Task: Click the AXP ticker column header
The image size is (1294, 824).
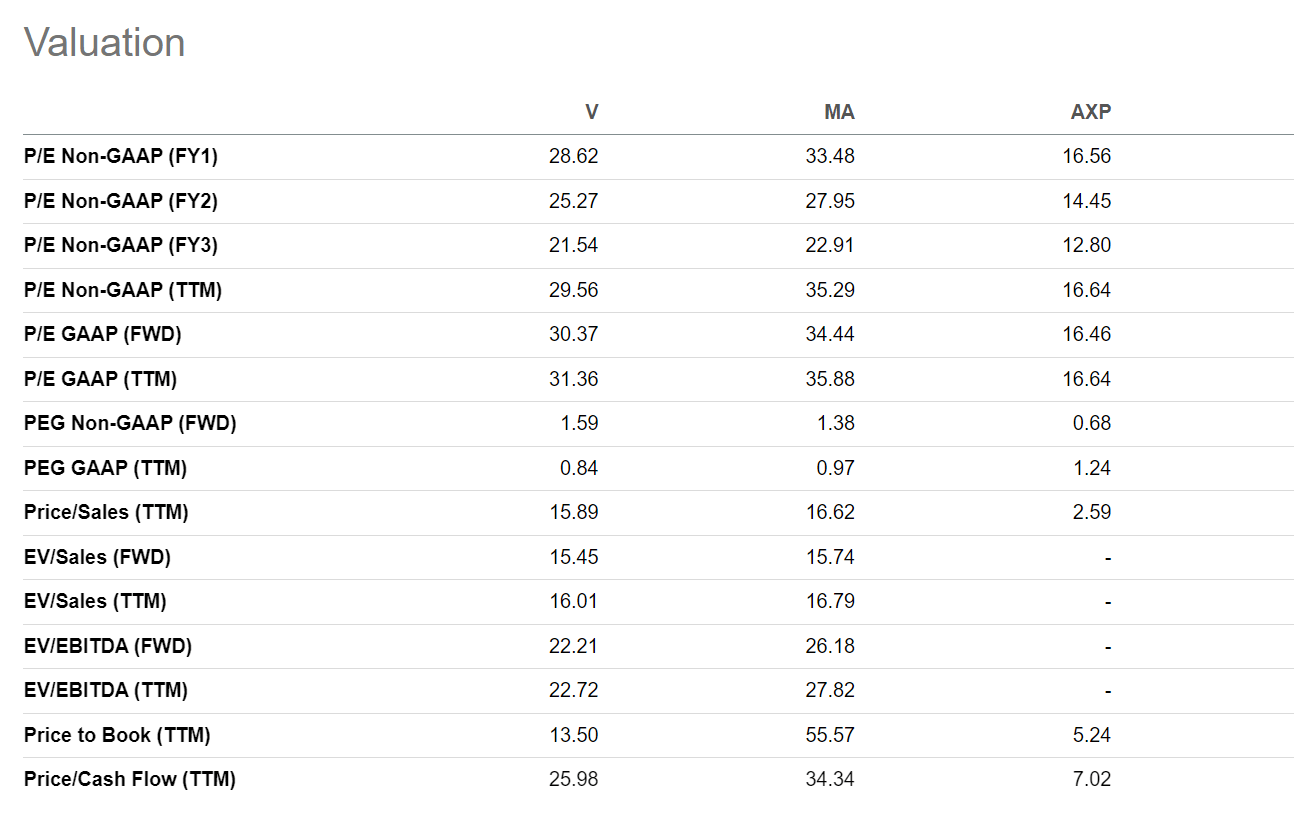Action: pos(1090,112)
